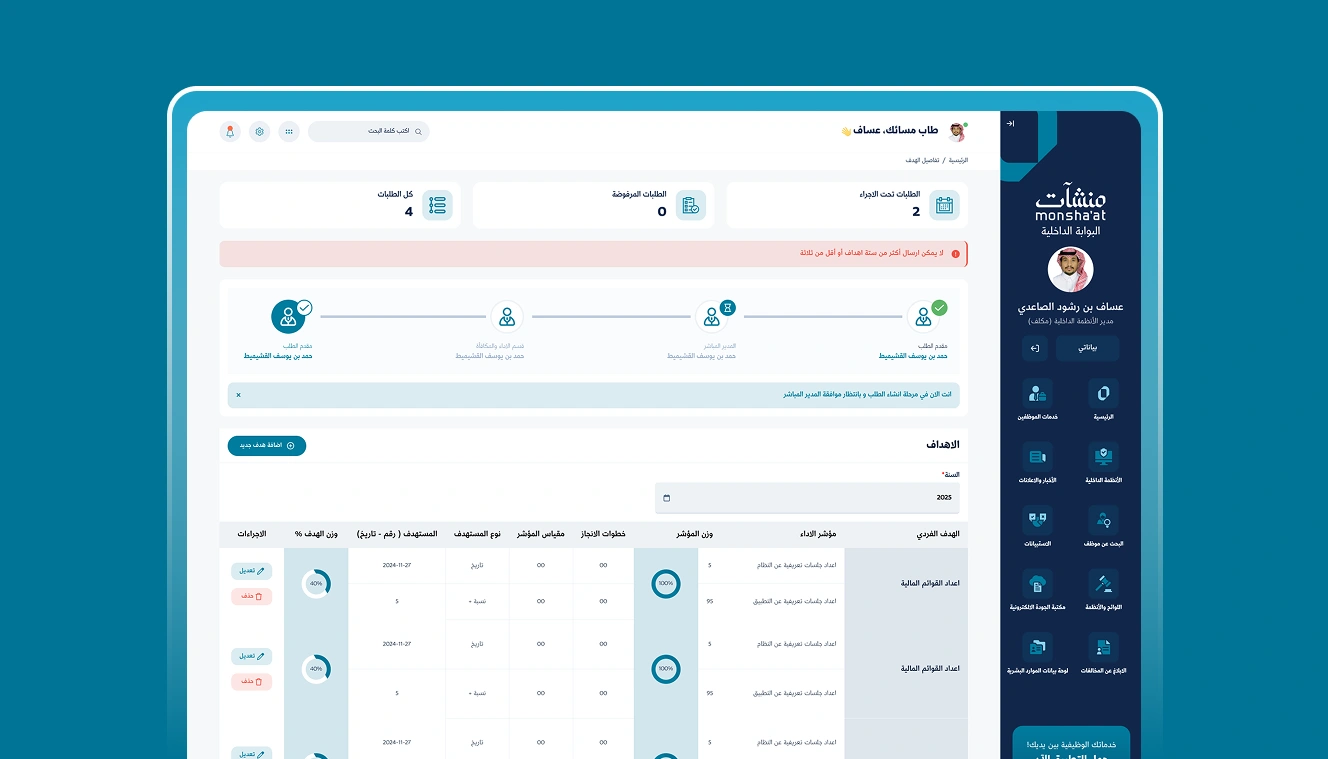Dismiss the blue info banner with X

238,395
